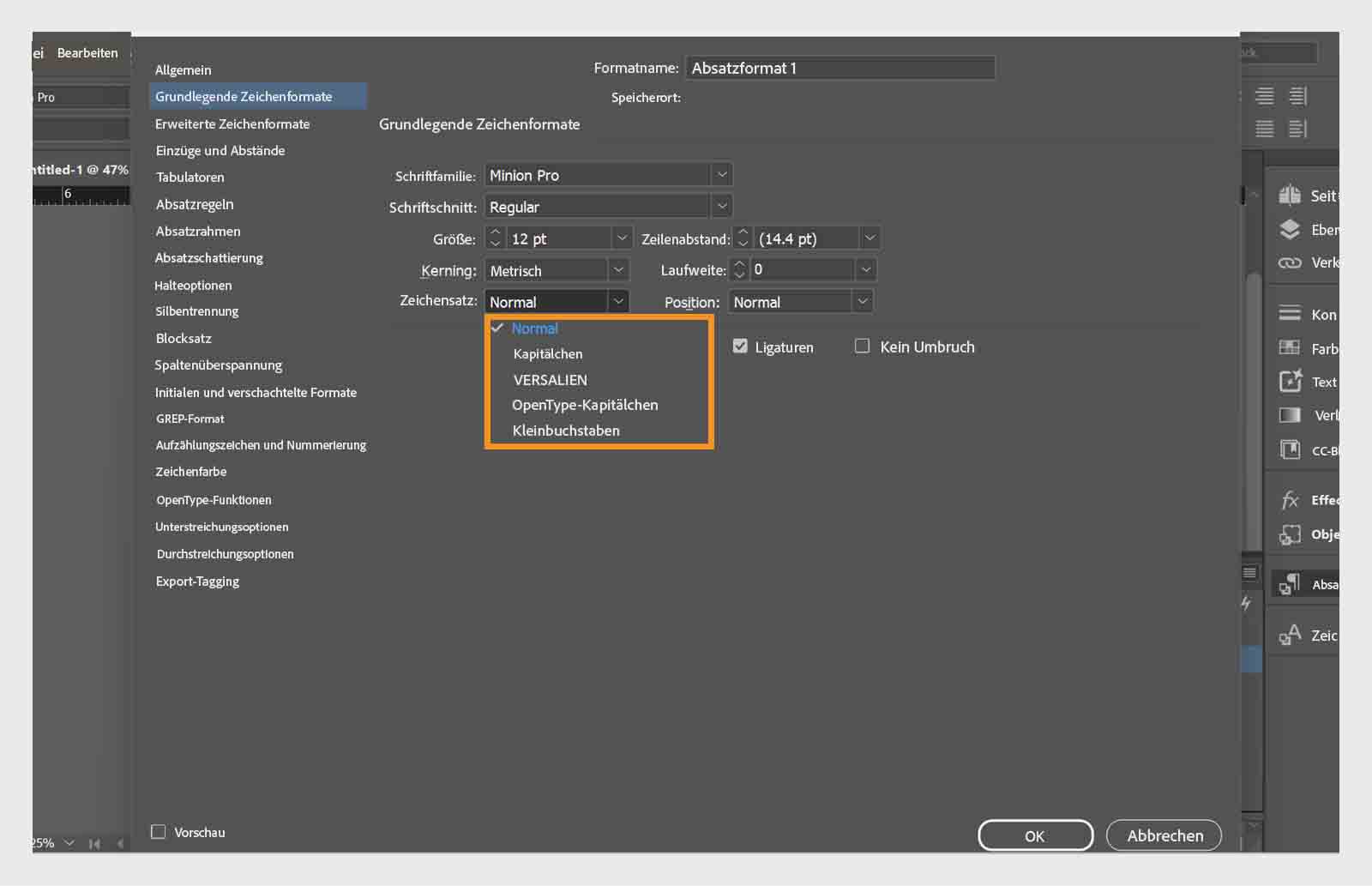Confirm the dialog with OK
1372x886 pixels.
pos(1035,835)
